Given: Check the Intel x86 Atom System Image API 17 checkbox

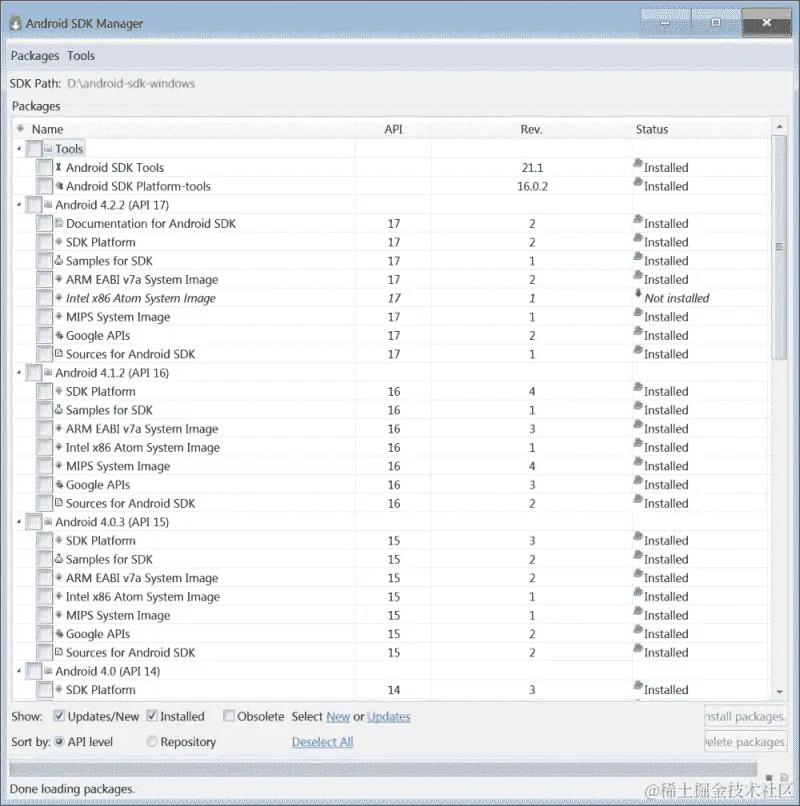Looking at the screenshot, I should (x=45, y=298).
